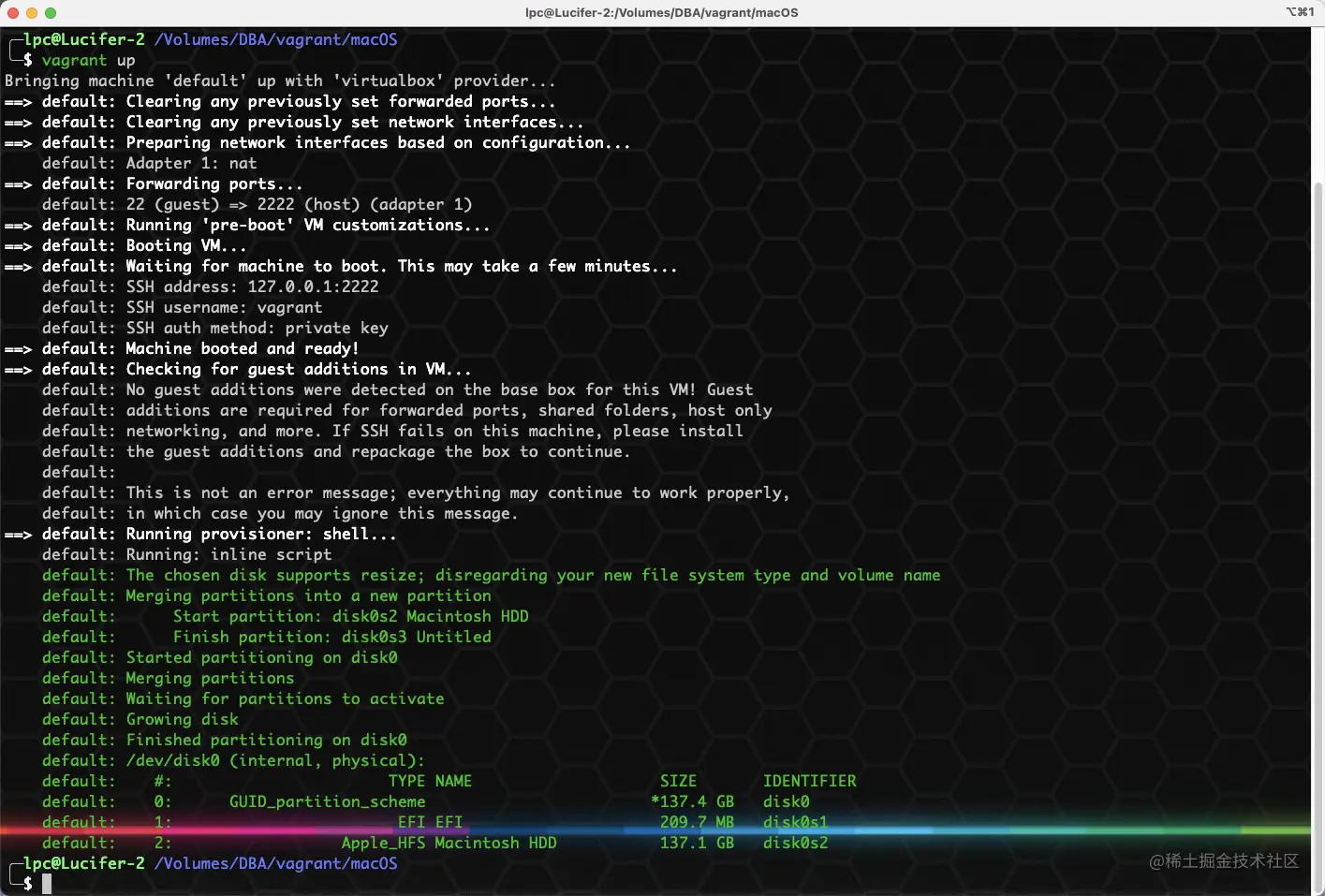This screenshot has width=1325, height=896.
Task: Click the 'chosen disk supports resize' line
Action: click(491, 576)
